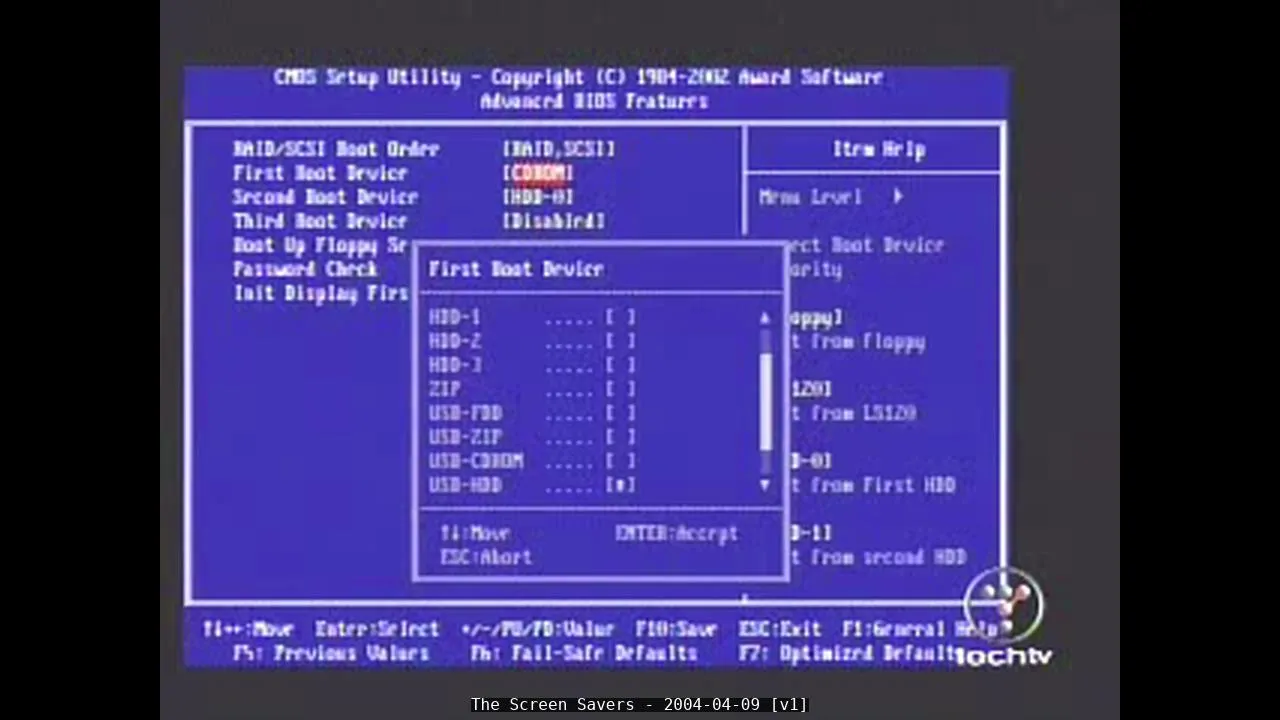
Task: Click the Advanced BIOS Features title
Action: (x=594, y=101)
